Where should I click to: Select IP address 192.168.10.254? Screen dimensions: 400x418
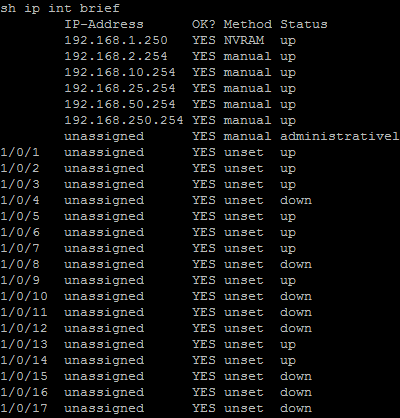[120, 72]
